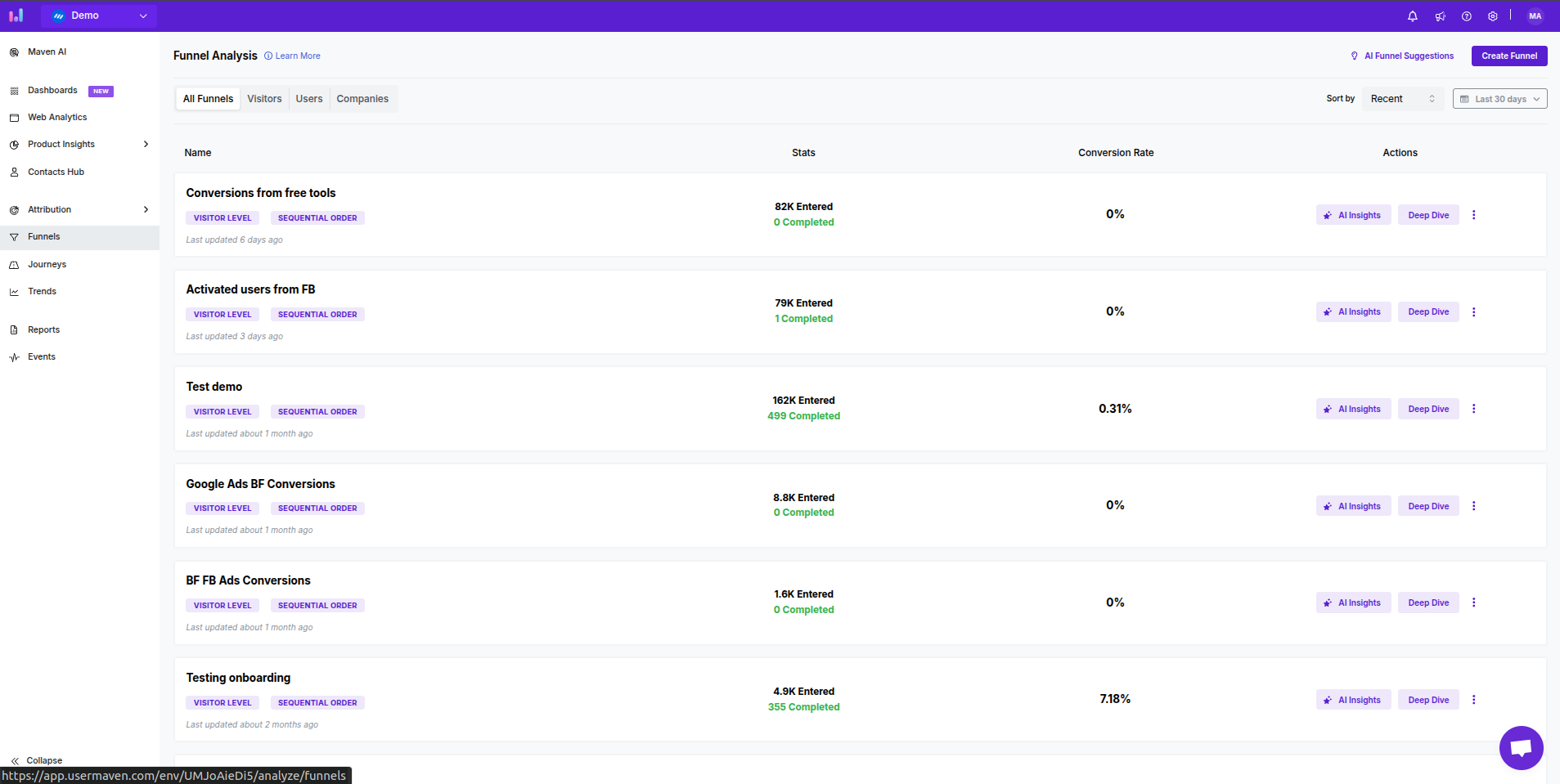Click the Create Funnel button
The image size is (1560, 784).
(x=1508, y=56)
